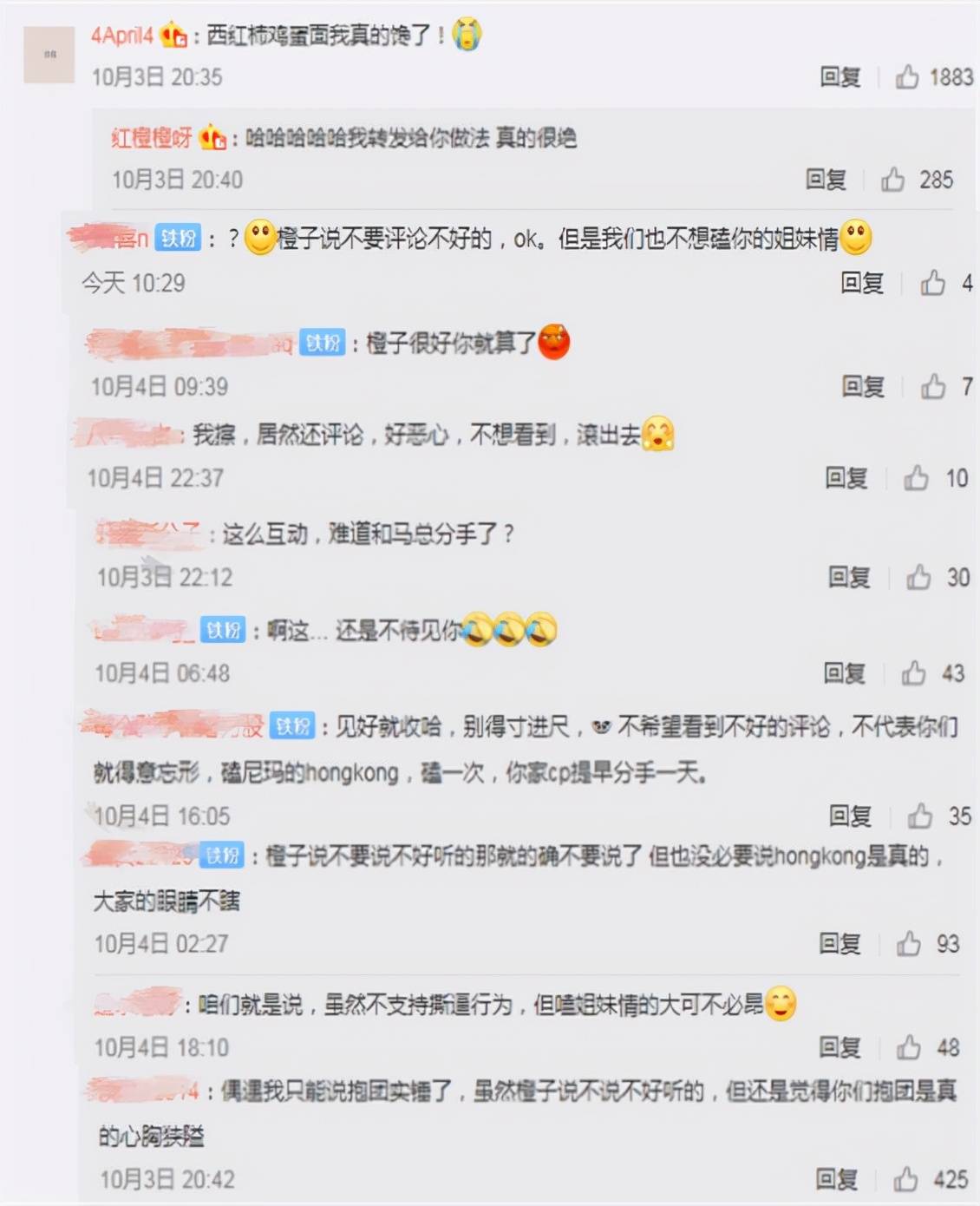Tap thumbs-up on the comment with 10 likes
The width and height of the screenshot is (980, 1206).
tap(916, 478)
